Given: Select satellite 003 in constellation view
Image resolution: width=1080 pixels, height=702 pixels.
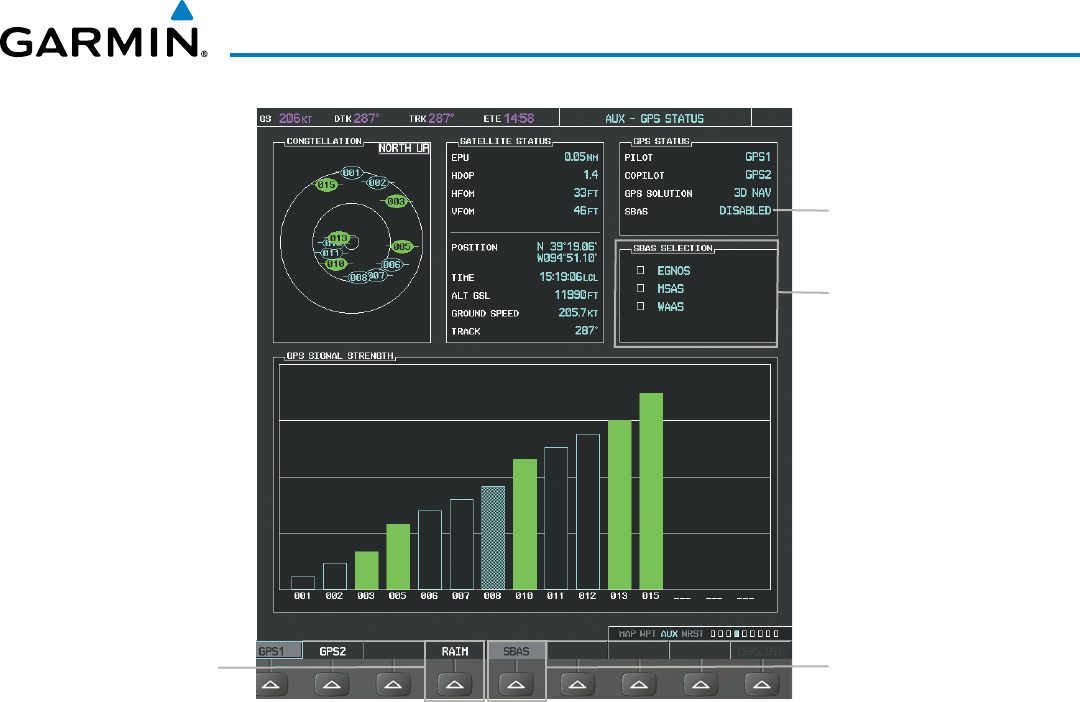Looking at the screenshot, I should 396,201.
